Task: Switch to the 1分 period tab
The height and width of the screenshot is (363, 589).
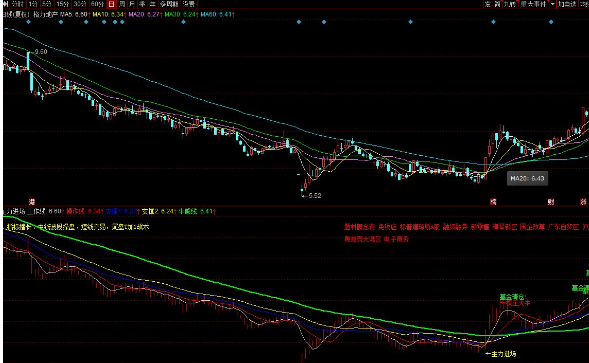Action: (33, 4)
